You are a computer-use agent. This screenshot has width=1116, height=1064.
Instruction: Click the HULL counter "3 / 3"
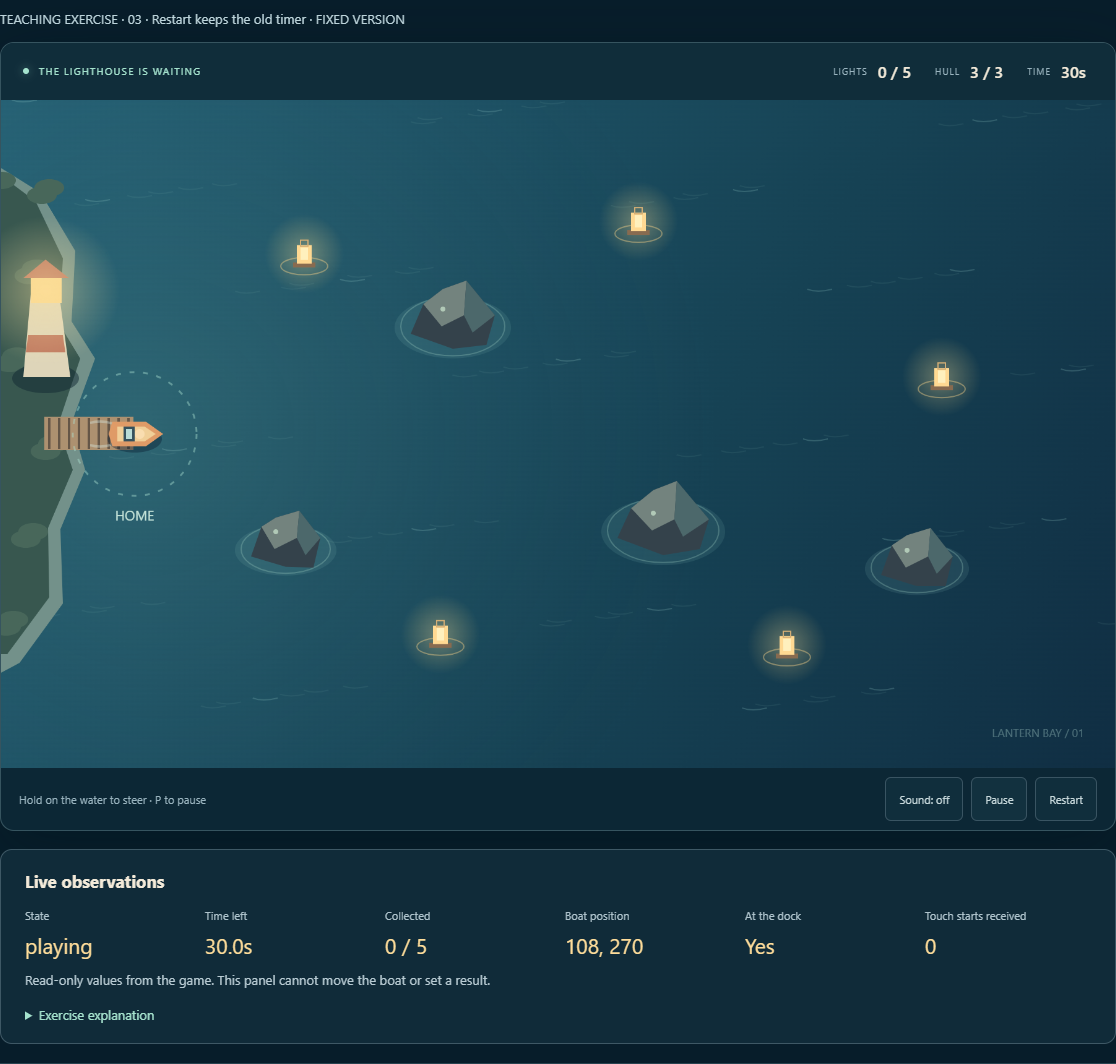click(x=986, y=73)
